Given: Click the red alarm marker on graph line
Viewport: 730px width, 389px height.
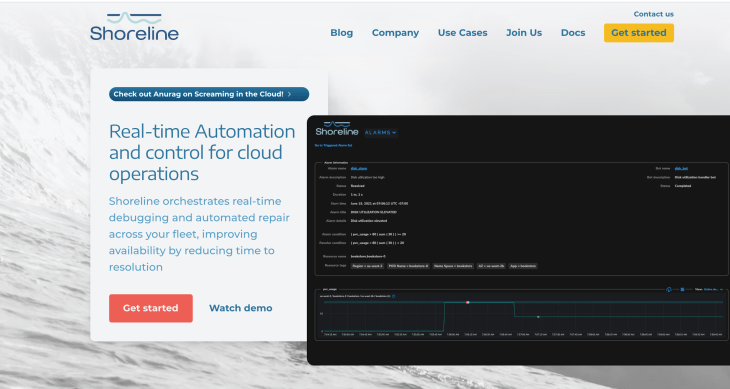Looking at the screenshot, I should 468,302.
